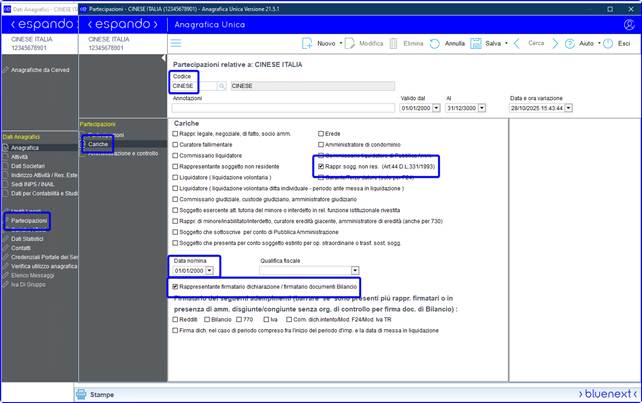Viewport: 642px width, 403px height.
Task: Click the Esci power icon
Action: pyautogui.click(x=608, y=43)
